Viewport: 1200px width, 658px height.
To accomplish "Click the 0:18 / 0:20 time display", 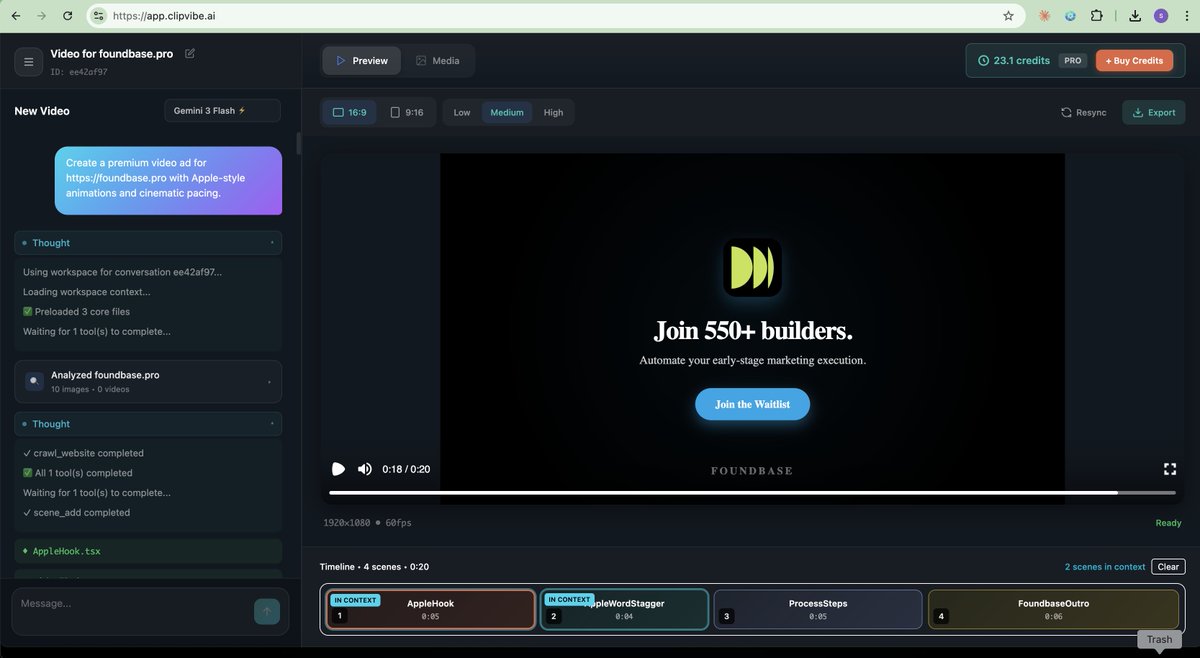I will point(406,469).
